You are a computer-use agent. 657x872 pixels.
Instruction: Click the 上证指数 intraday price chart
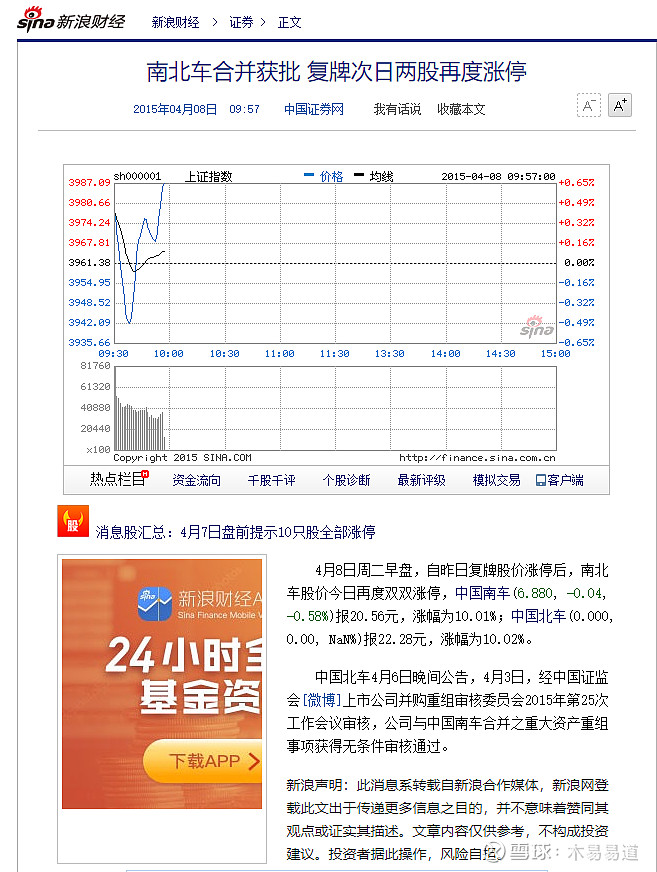[335, 262]
